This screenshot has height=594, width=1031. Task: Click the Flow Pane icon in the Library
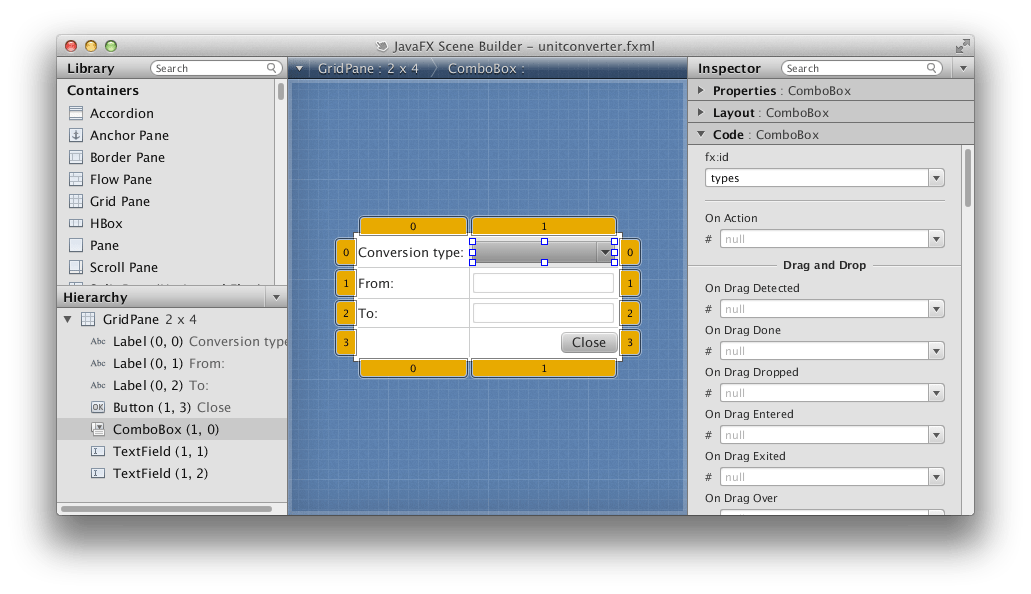tap(74, 179)
